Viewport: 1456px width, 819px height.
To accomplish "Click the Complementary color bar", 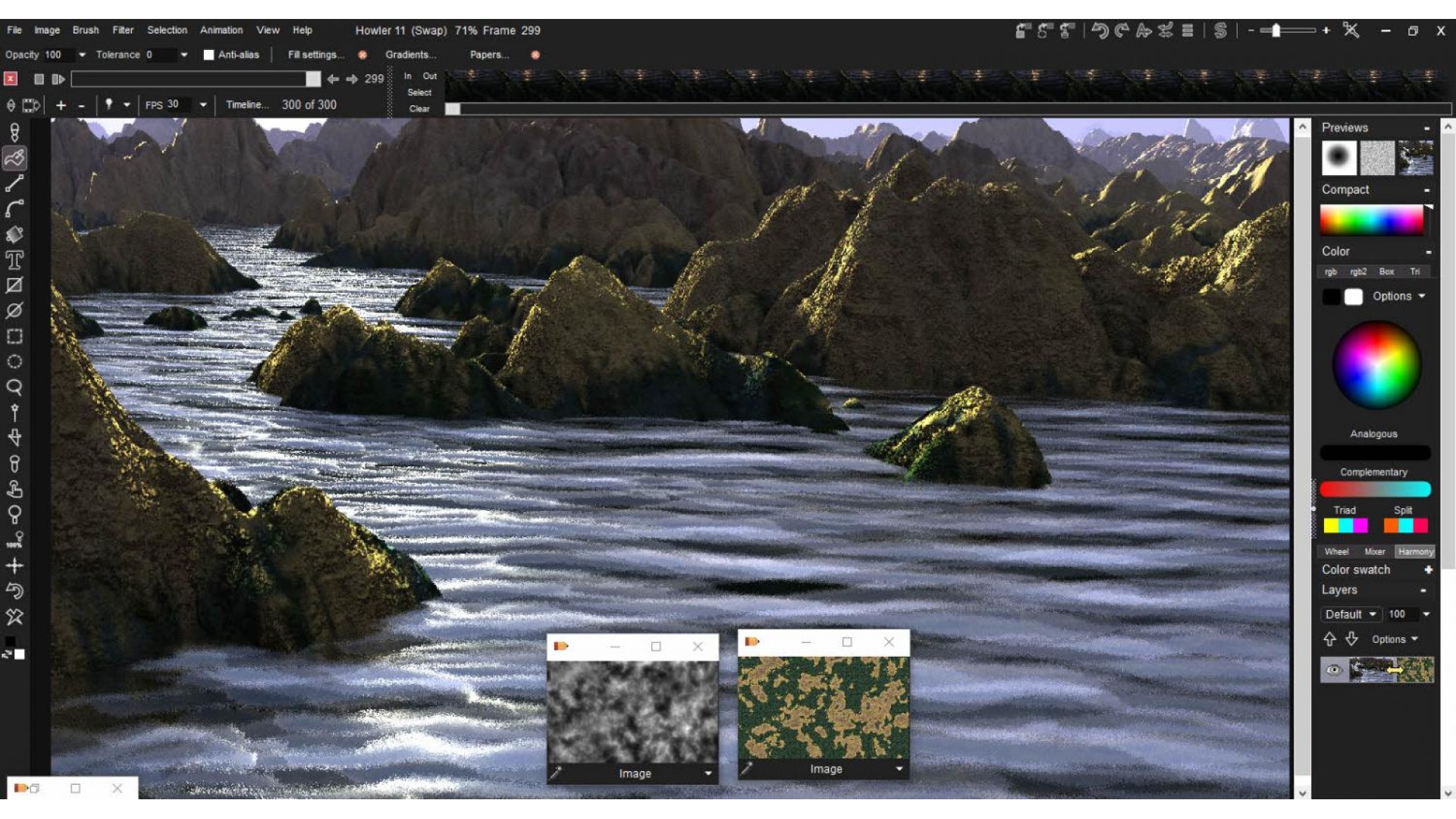I will pyautogui.click(x=1375, y=489).
